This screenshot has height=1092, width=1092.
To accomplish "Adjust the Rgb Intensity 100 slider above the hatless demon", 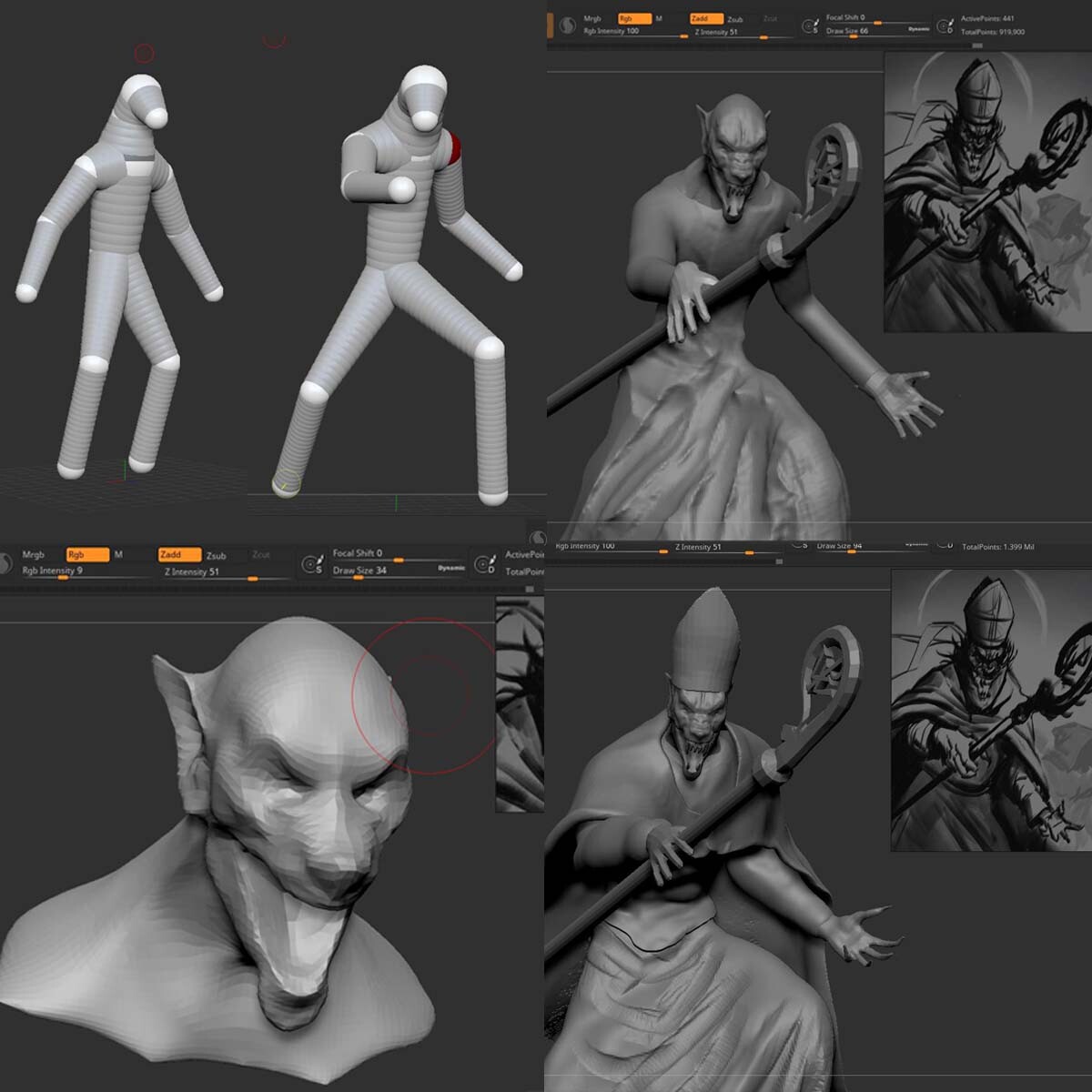I will [x=635, y=33].
